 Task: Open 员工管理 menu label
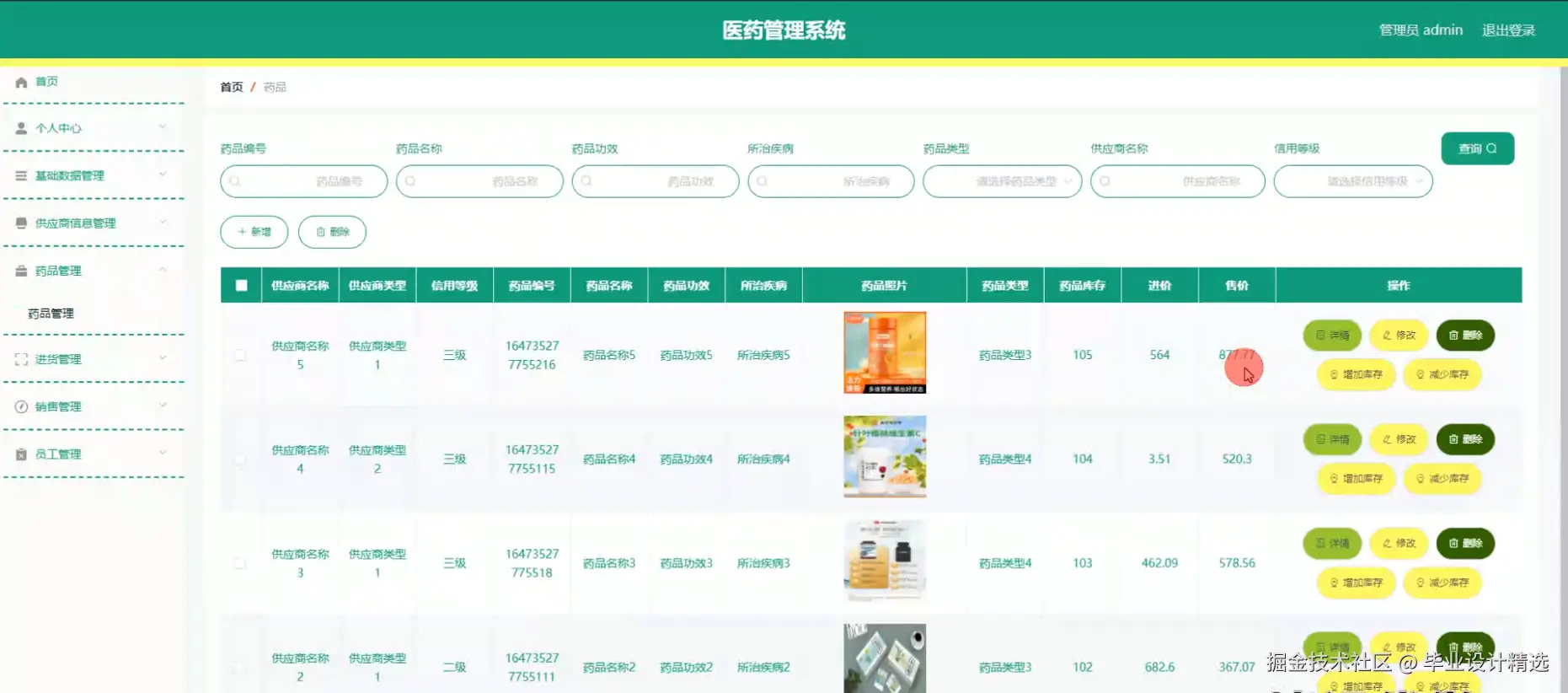point(58,454)
